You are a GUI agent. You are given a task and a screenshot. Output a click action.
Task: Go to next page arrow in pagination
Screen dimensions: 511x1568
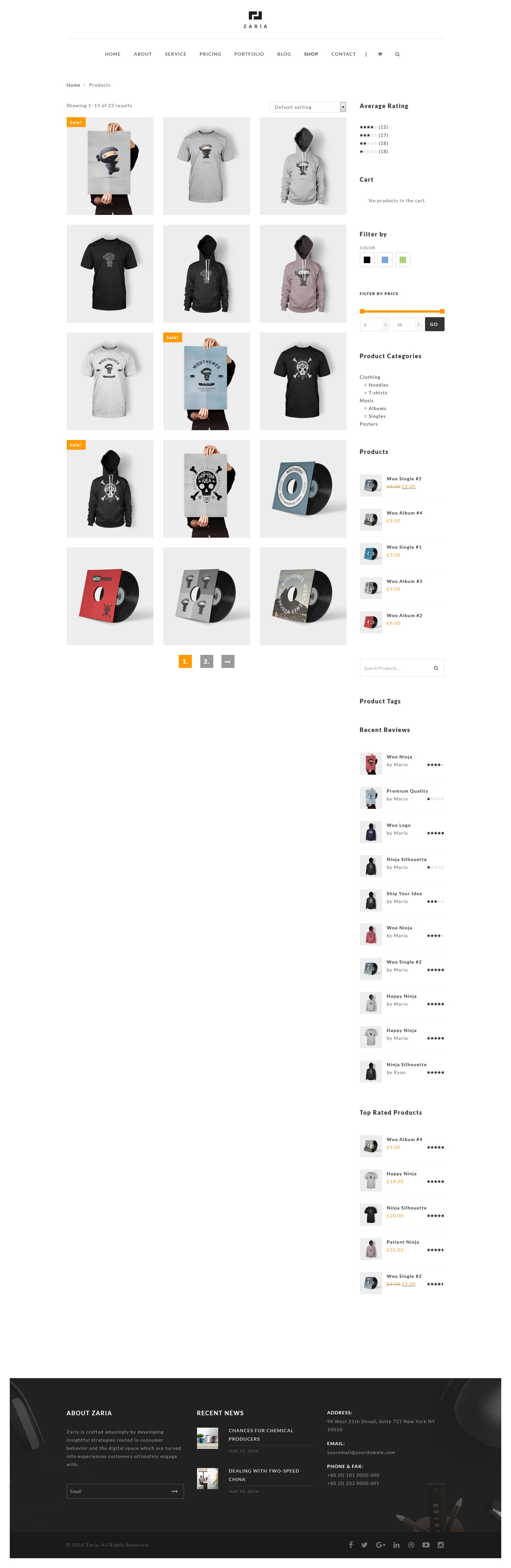pos(228,661)
